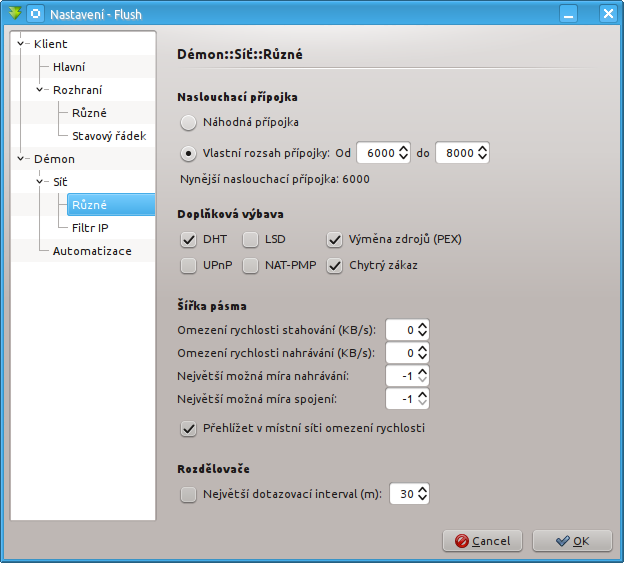The height and width of the screenshot is (563, 624).
Task: Close the Nastavení window
Action: tap(608, 14)
